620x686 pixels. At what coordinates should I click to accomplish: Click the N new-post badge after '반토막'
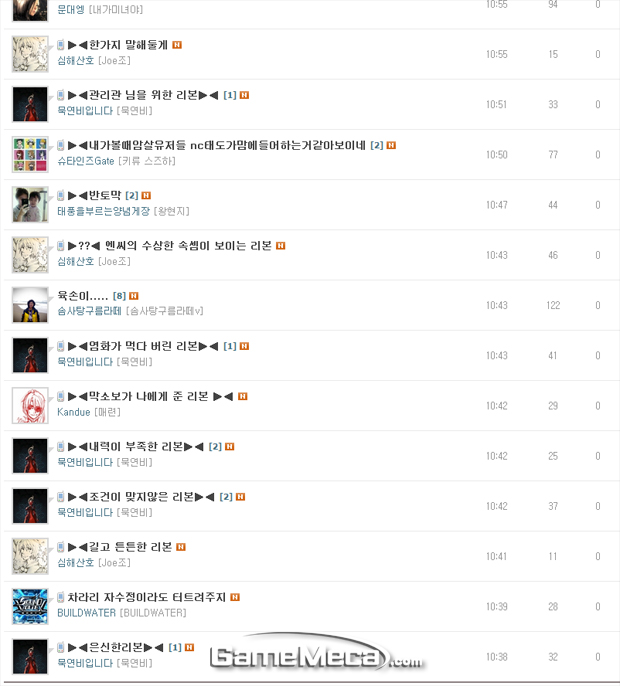coord(146,196)
